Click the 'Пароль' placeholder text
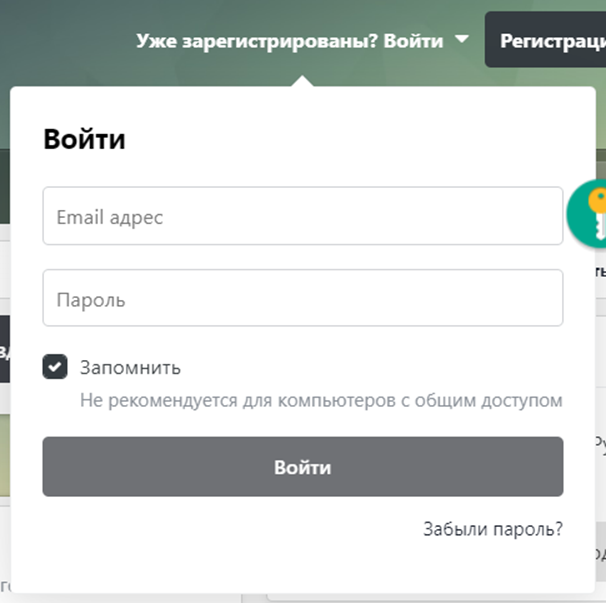606x603 pixels. (x=91, y=298)
